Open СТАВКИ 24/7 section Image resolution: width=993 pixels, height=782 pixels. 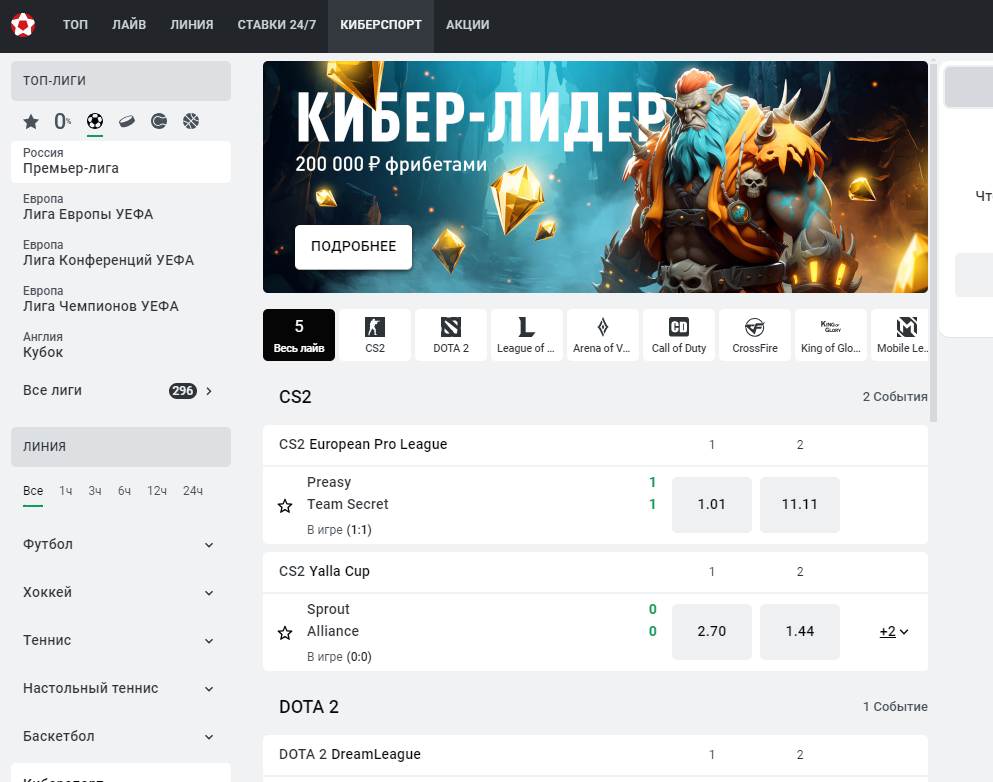(277, 25)
